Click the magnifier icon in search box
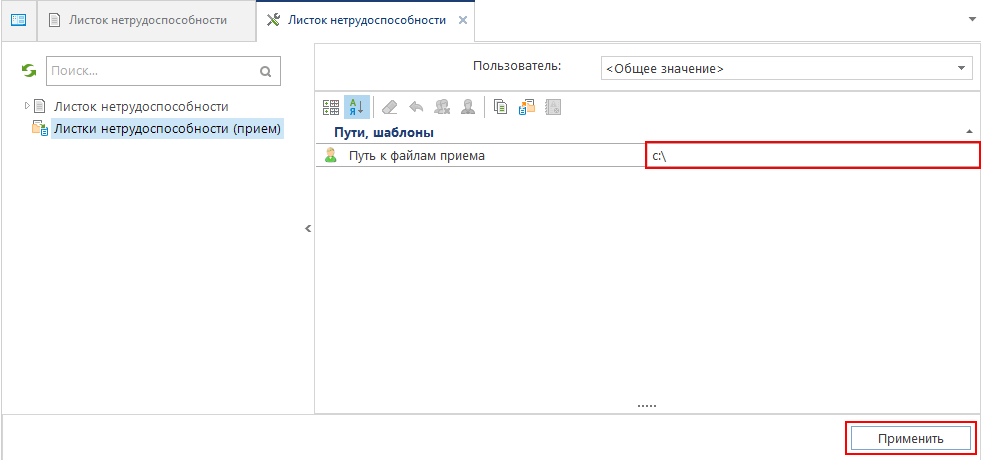Image resolution: width=981 pixels, height=460 pixels. coord(265,71)
